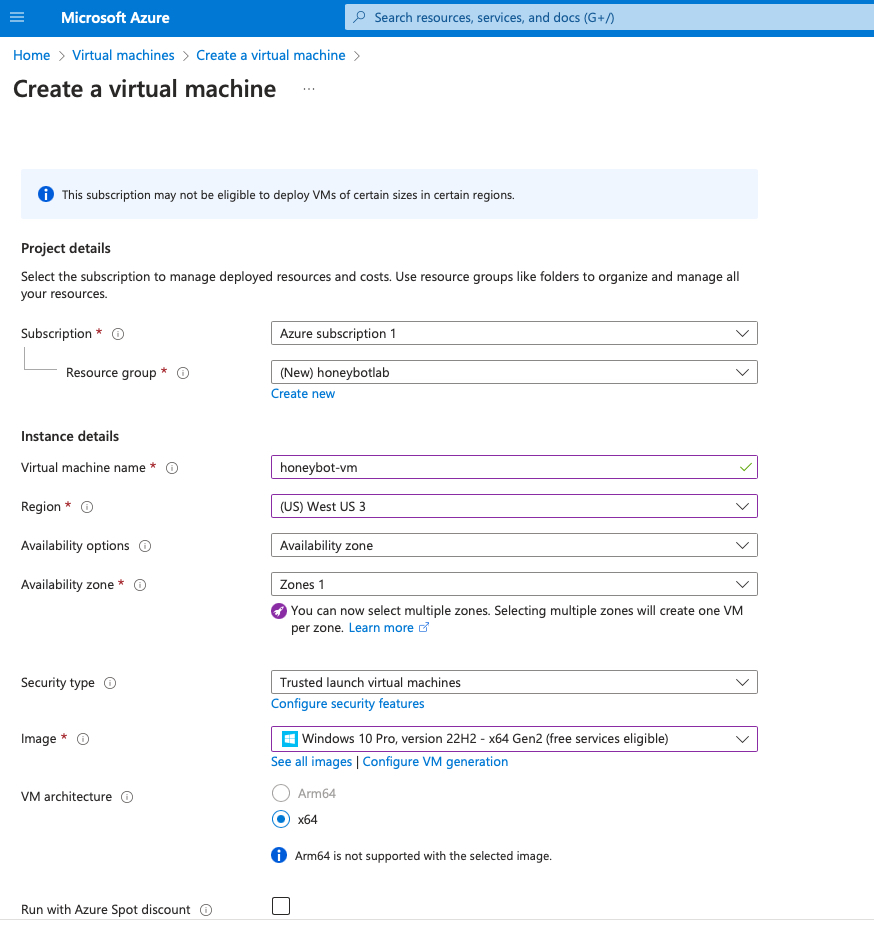The width and height of the screenshot is (874, 937).
Task: Open the Image dropdown with Windows 10 Pro
Action: point(513,739)
